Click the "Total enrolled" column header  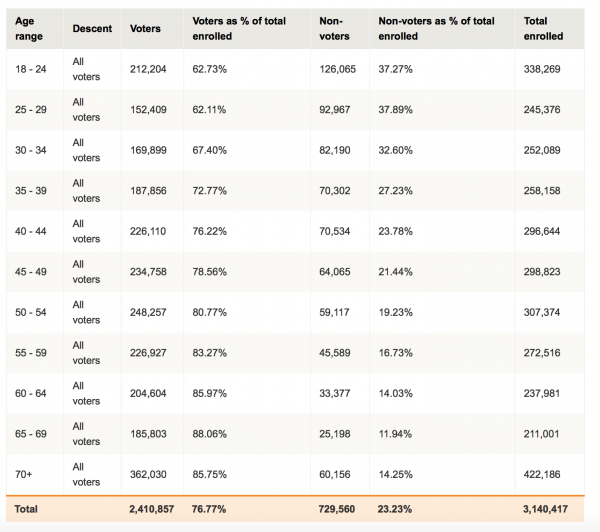[x=543, y=28]
